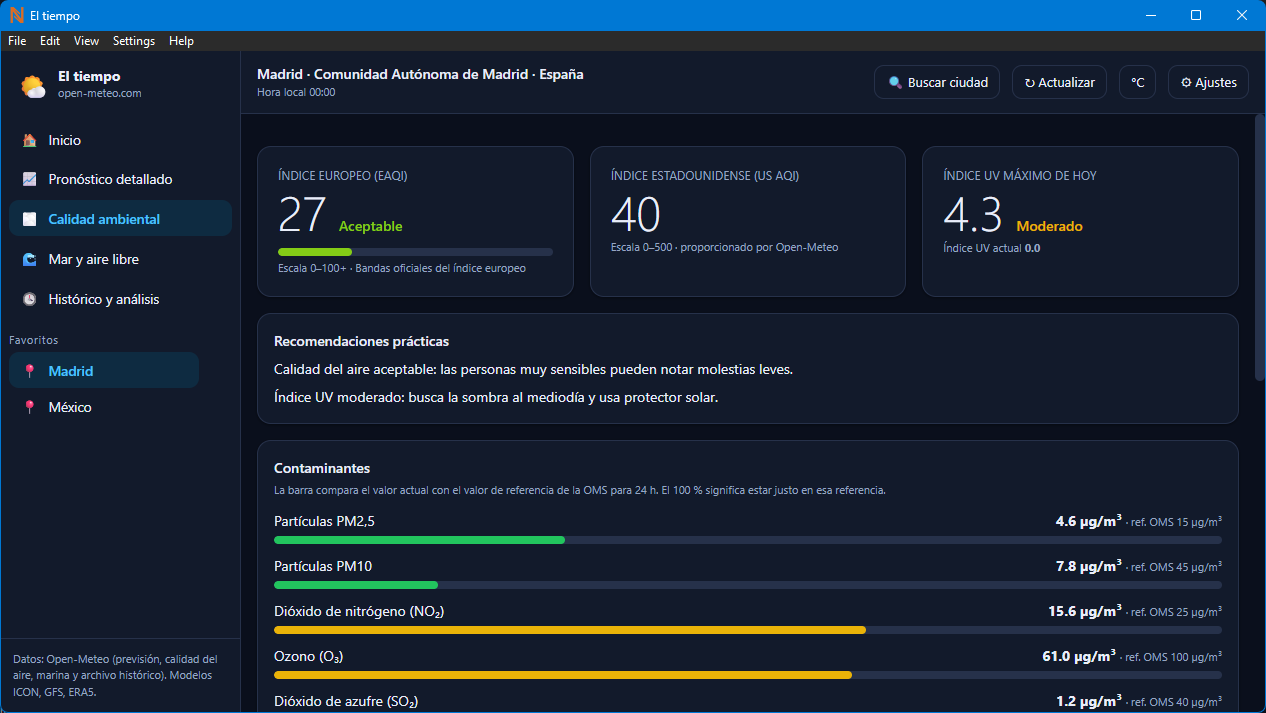Open the Settings menu

click(134, 41)
